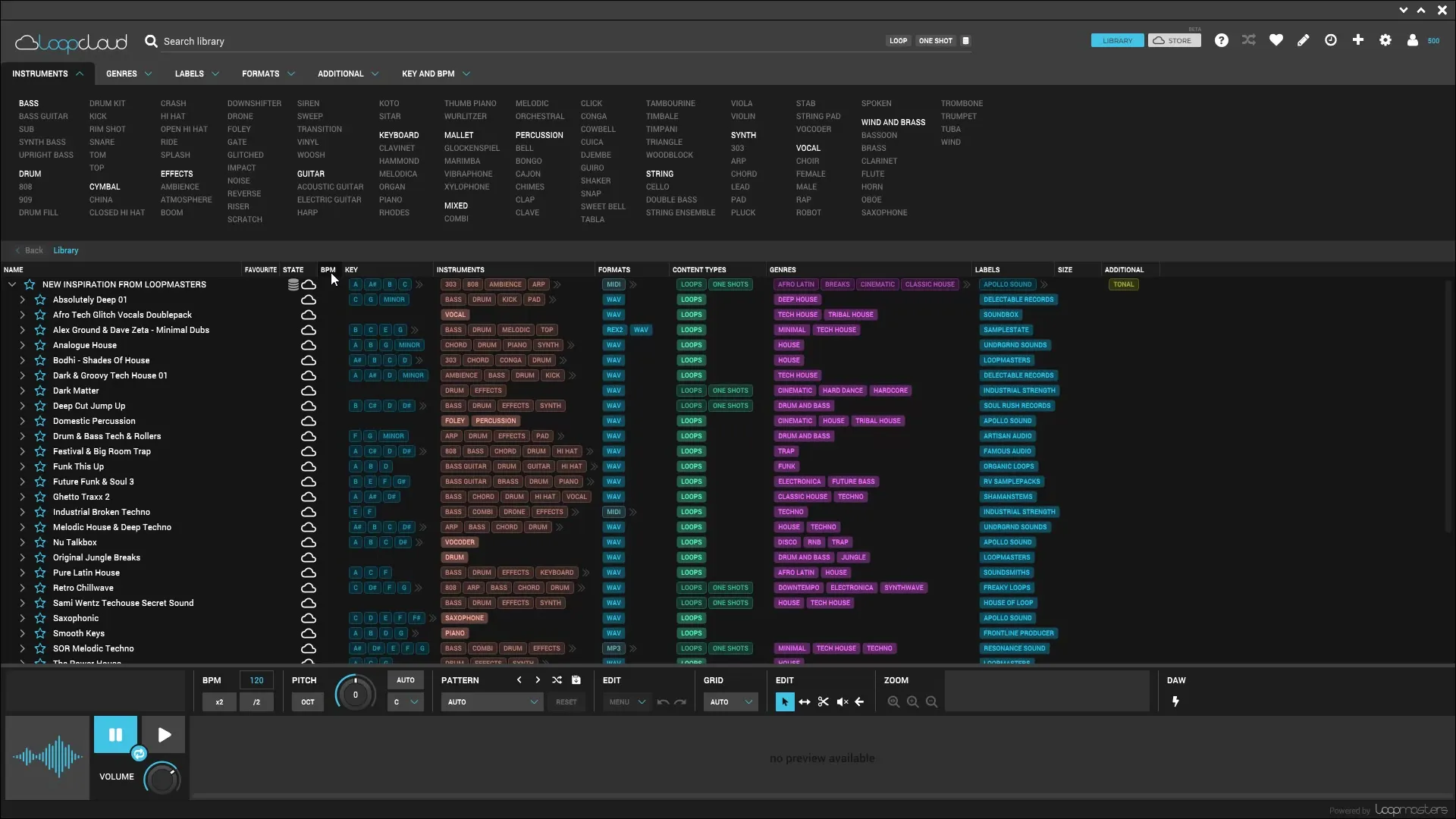The image size is (1456, 819).
Task: Go to next pattern arrow
Action: (x=538, y=680)
